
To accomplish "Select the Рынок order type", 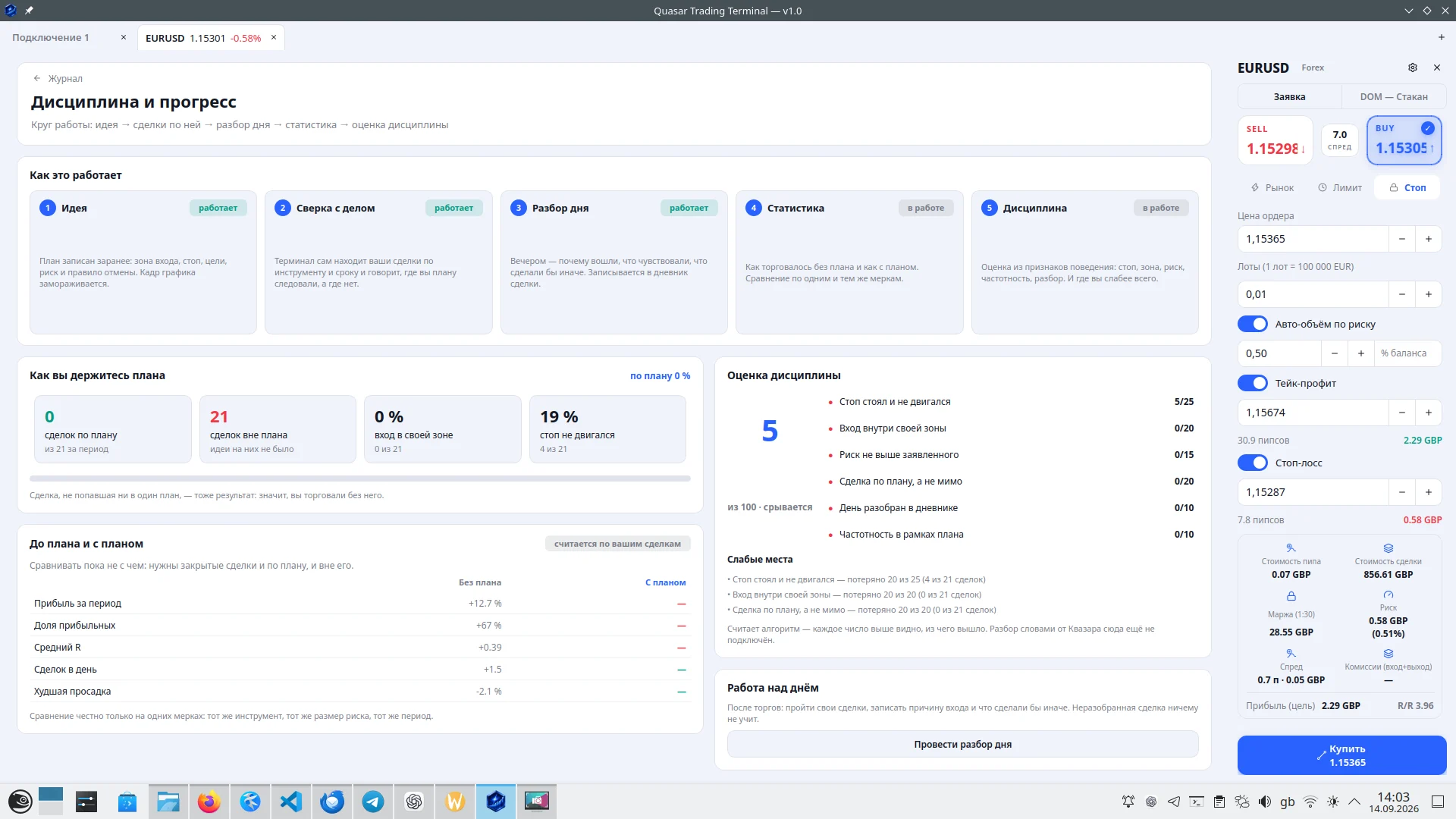I will 1272,187.
